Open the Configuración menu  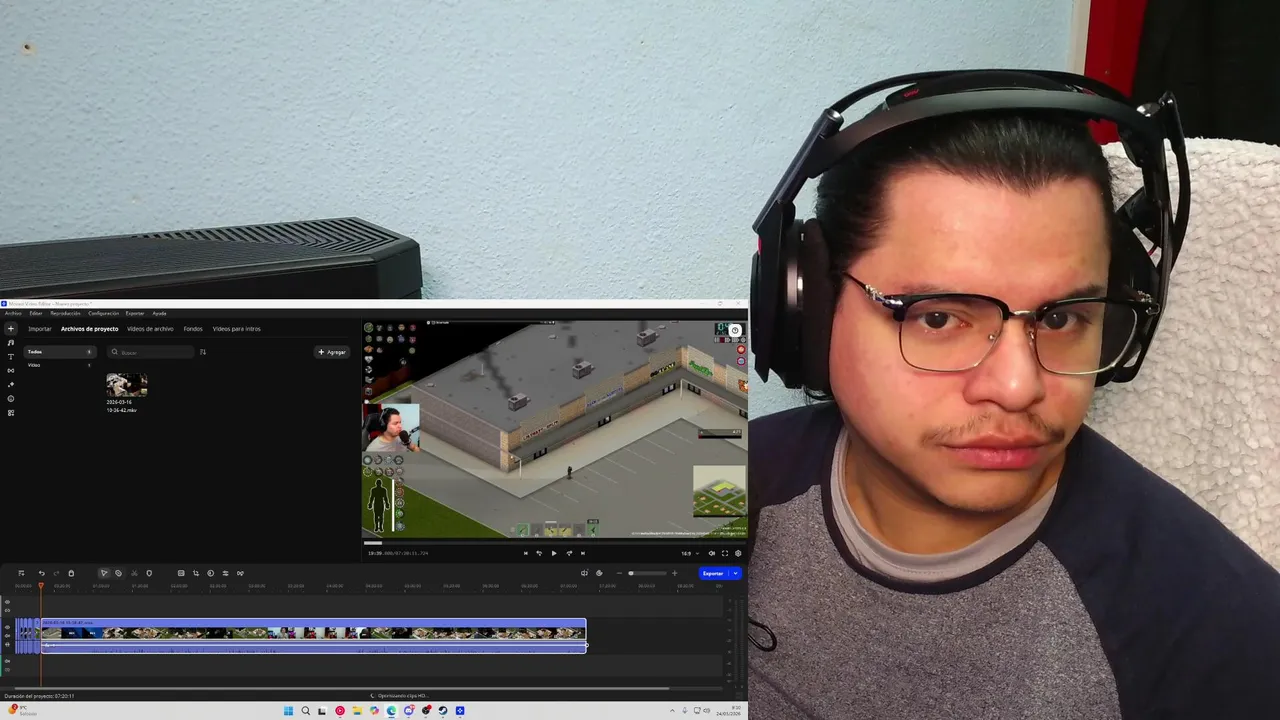click(x=103, y=313)
